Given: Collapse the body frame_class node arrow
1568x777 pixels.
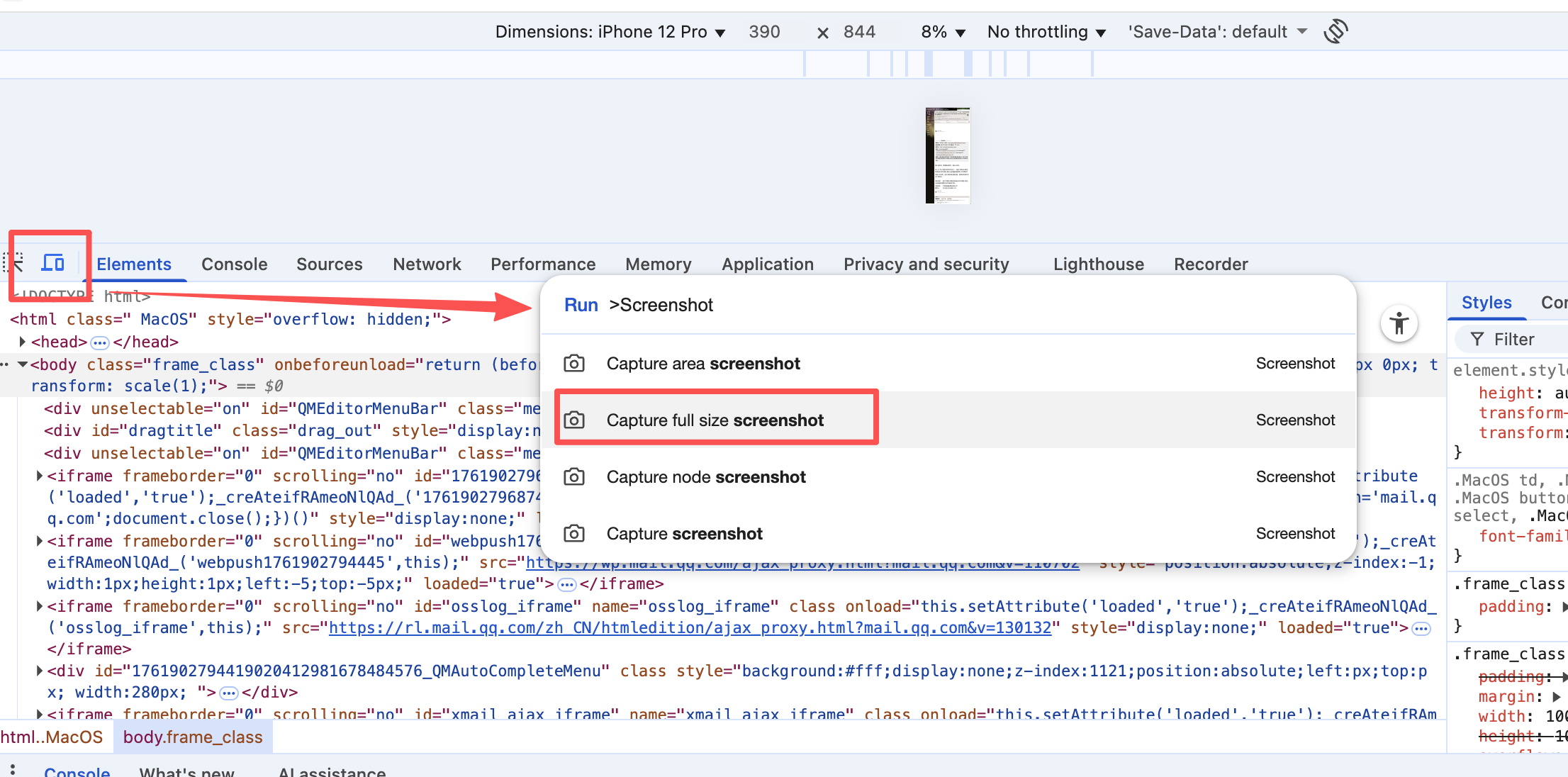Looking at the screenshot, I should [23, 364].
